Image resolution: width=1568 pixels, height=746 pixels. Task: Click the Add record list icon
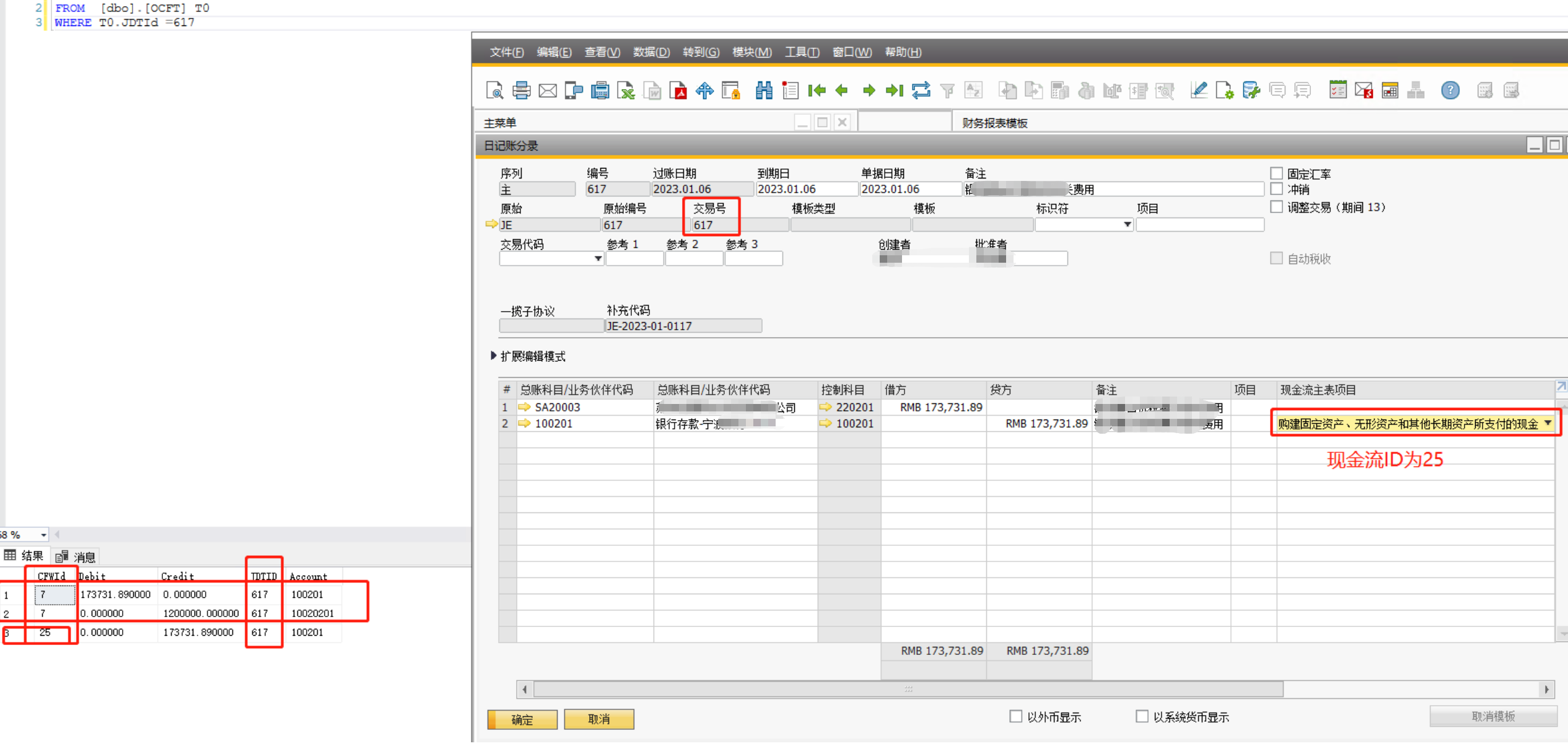790,91
